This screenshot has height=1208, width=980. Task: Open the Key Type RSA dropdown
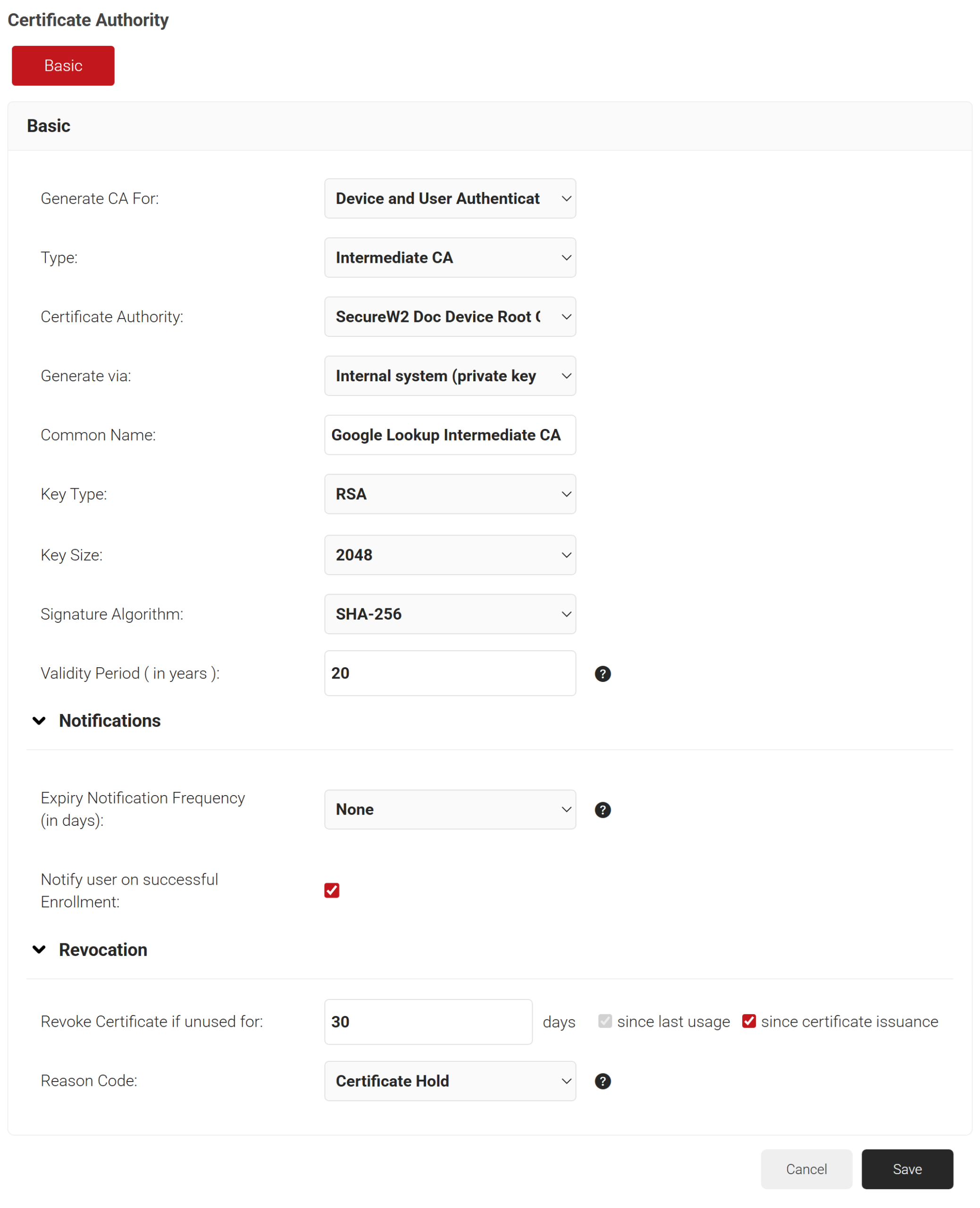450,494
